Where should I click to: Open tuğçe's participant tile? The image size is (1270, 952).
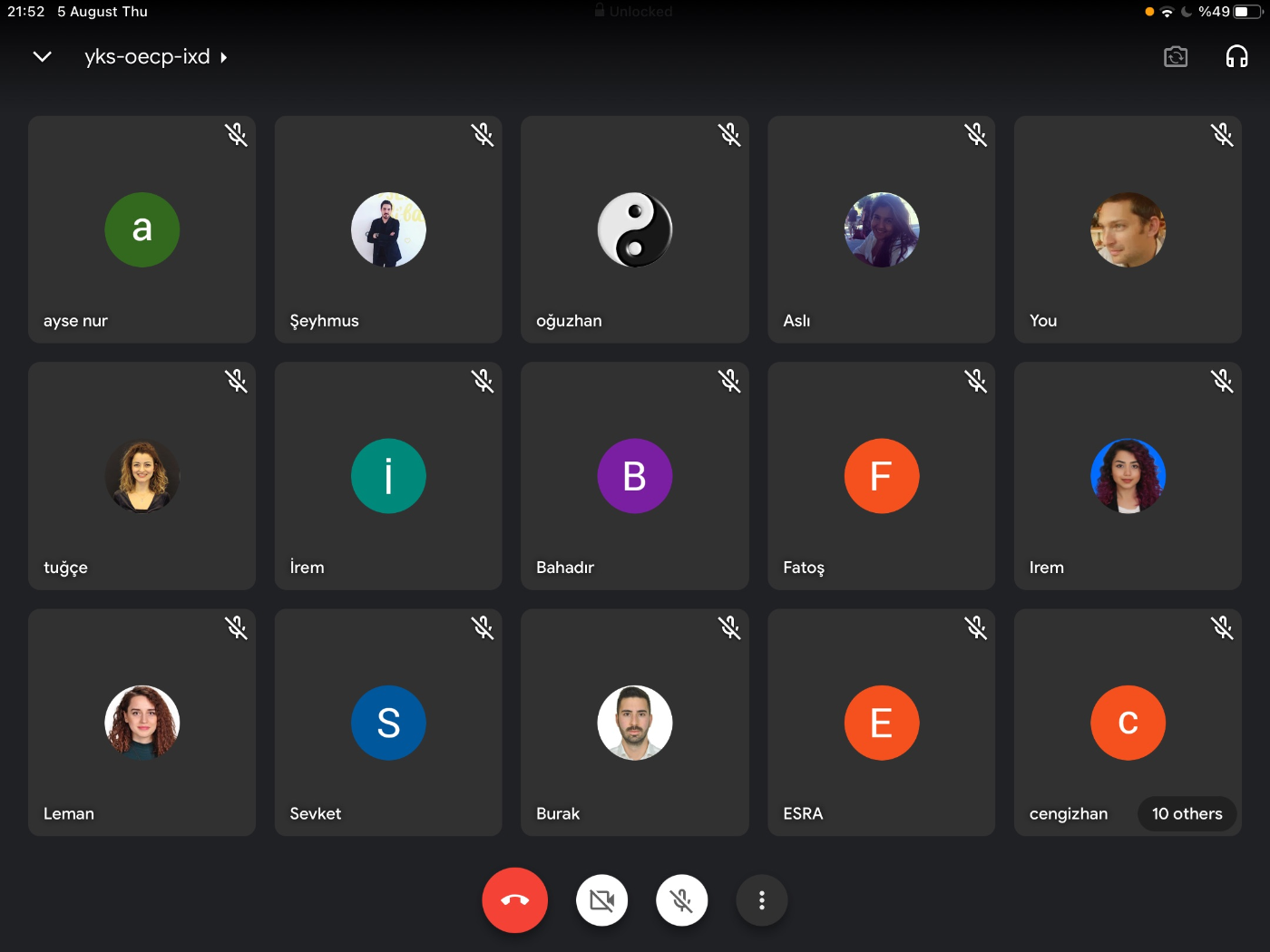point(142,476)
